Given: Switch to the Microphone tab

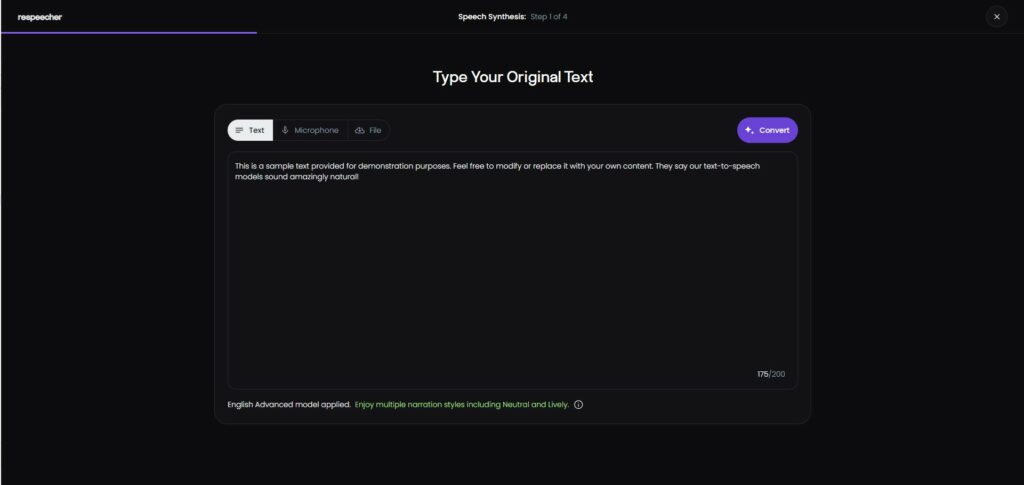Looking at the screenshot, I should point(310,130).
